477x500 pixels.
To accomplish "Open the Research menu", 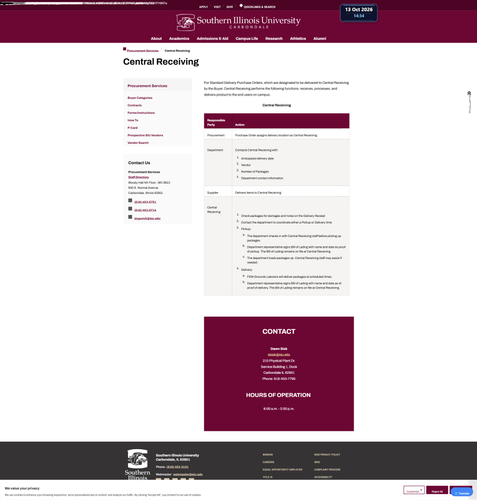I will click(x=274, y=39).
